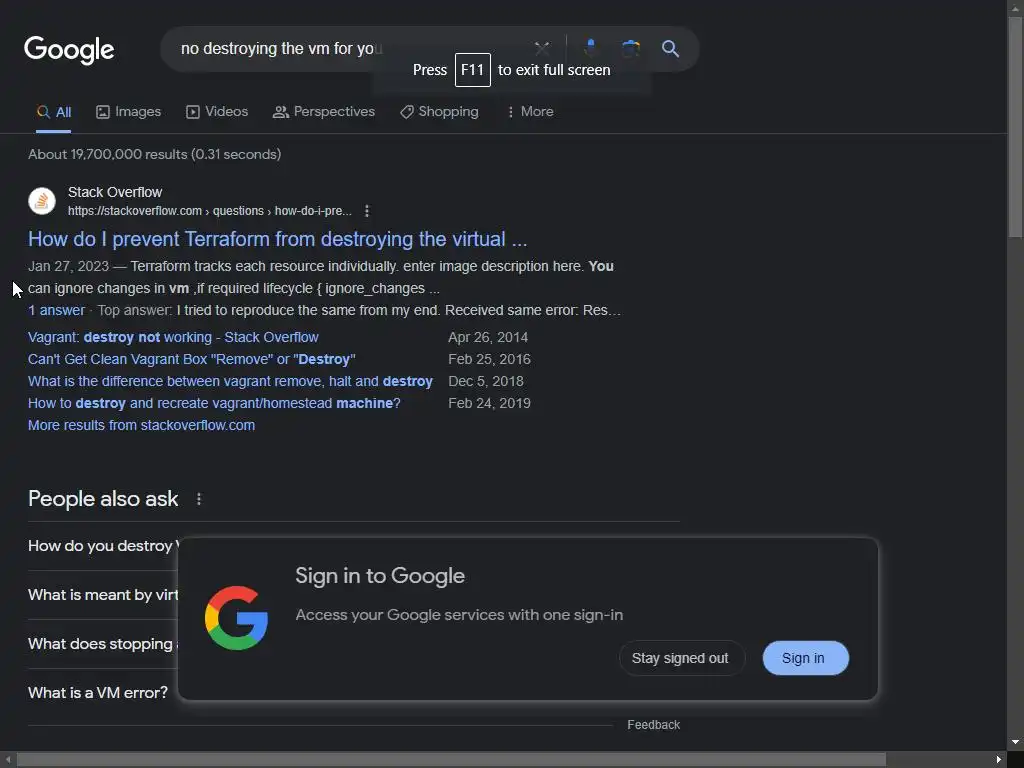Open 'How do I prevent Terraform from destroying' result

[x=278, y=239]
